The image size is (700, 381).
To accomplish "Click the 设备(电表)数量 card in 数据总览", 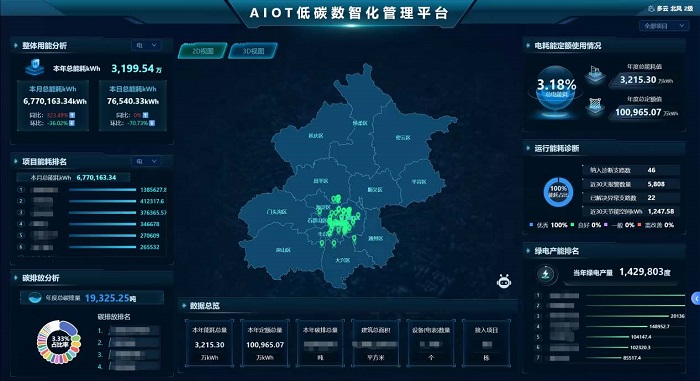I will click(431, 343).
